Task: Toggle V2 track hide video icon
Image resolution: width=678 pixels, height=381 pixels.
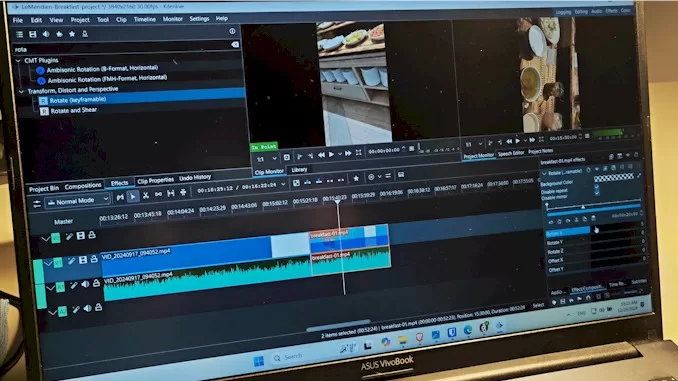Action: click(x=80, y=236)
